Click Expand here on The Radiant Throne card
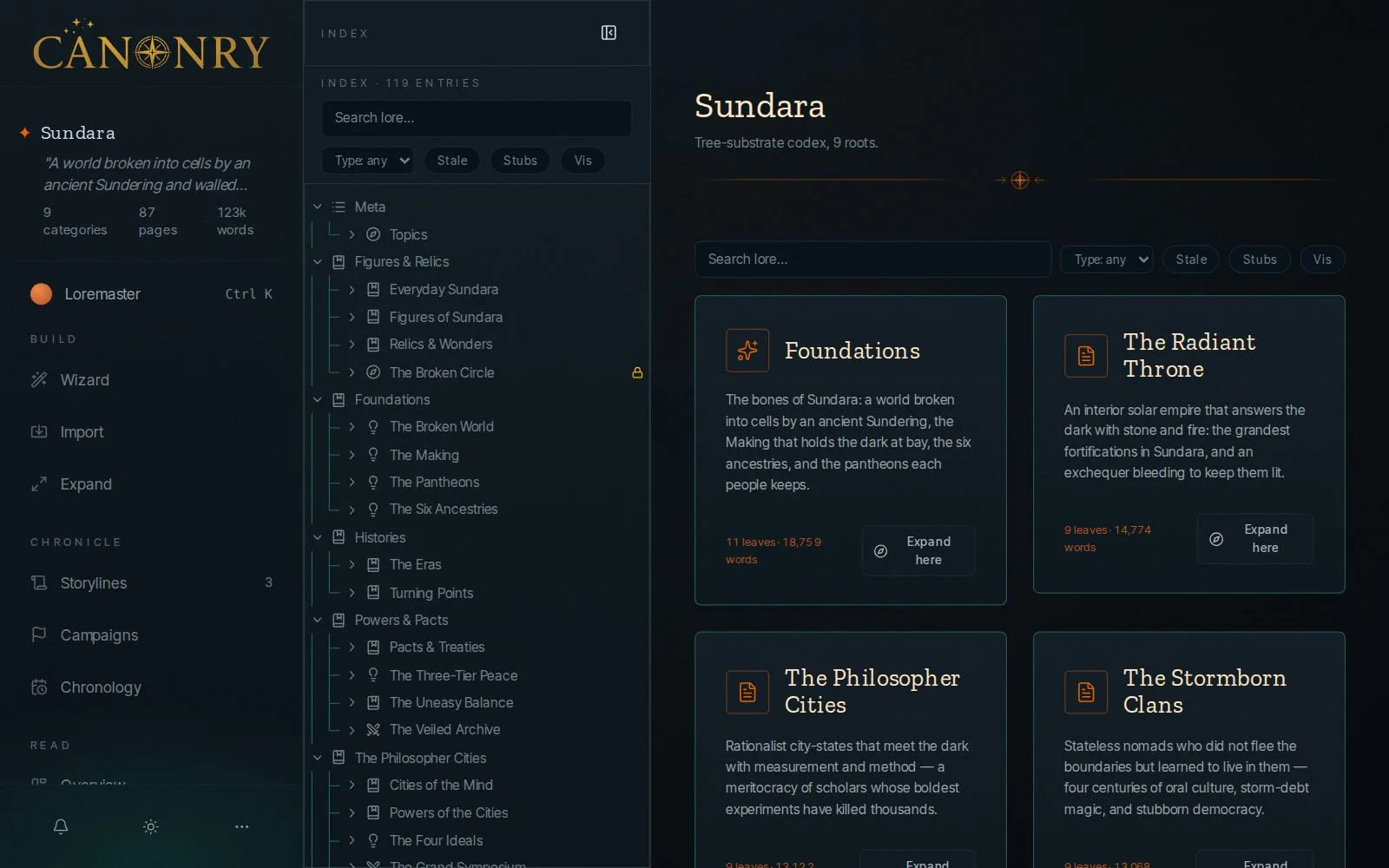The image size is (1389, 868). point(1255,538)
